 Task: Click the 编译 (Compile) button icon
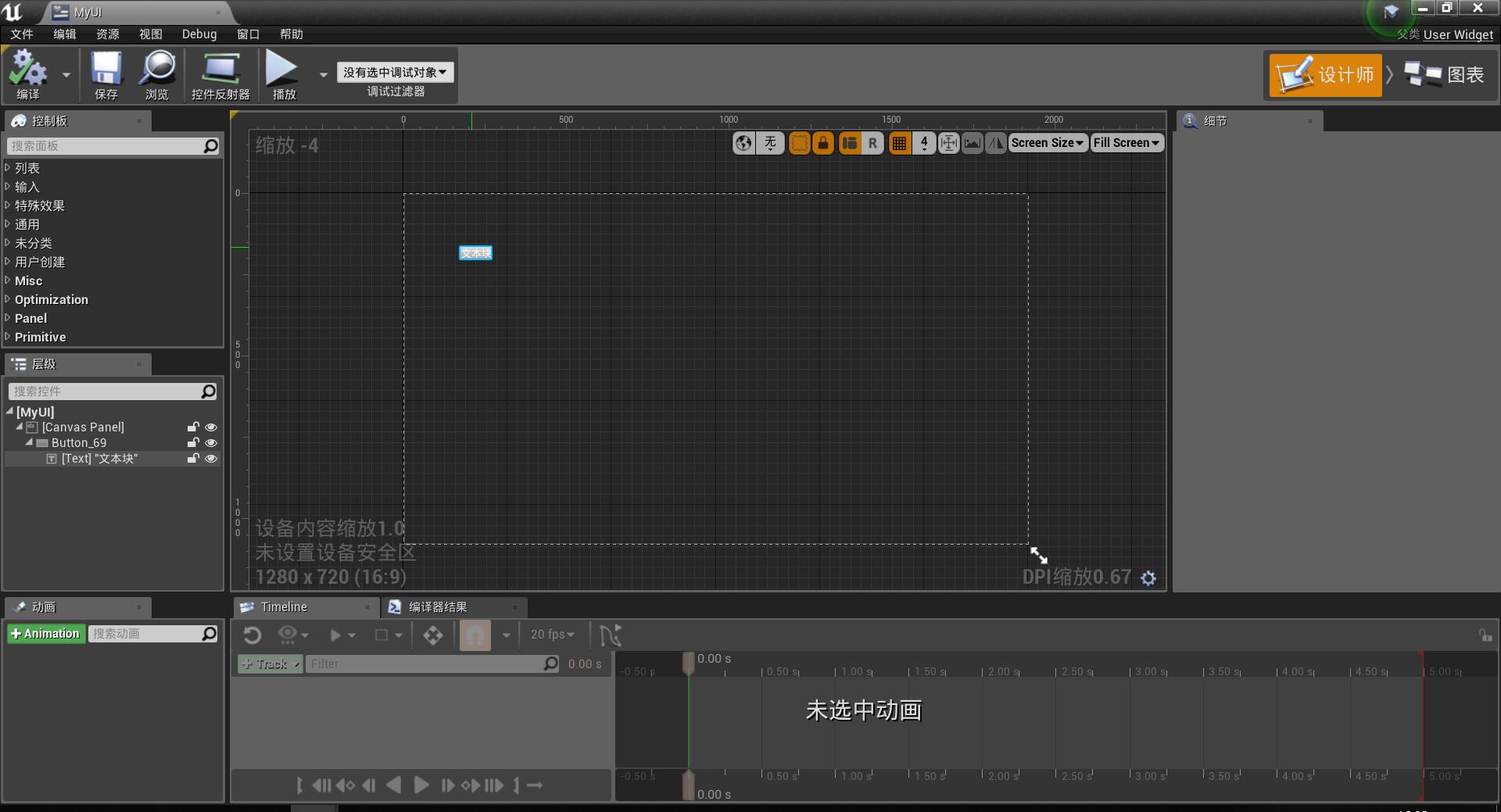pyautogui.click(x=28, y=69)
